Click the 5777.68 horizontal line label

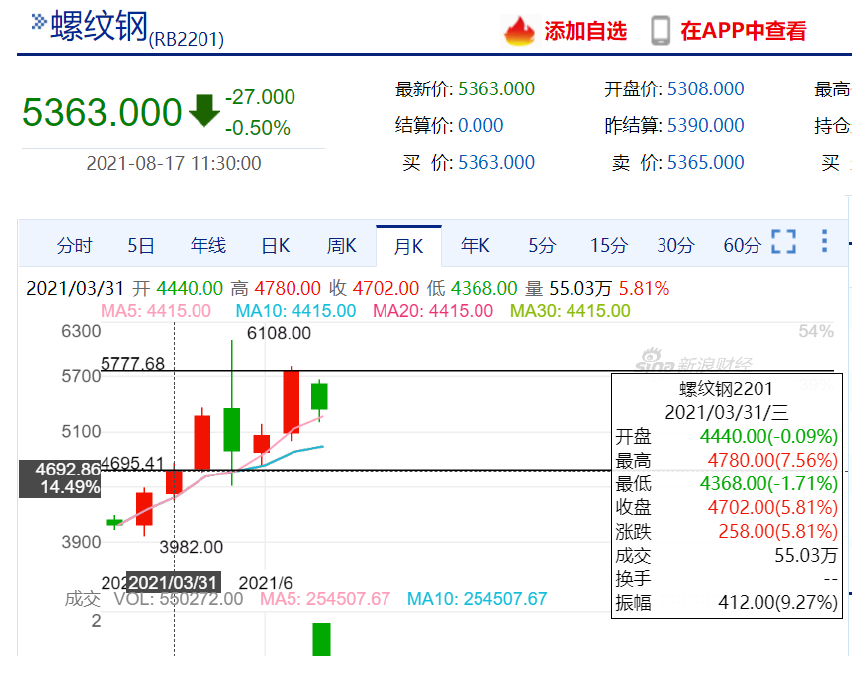point(133,363)
